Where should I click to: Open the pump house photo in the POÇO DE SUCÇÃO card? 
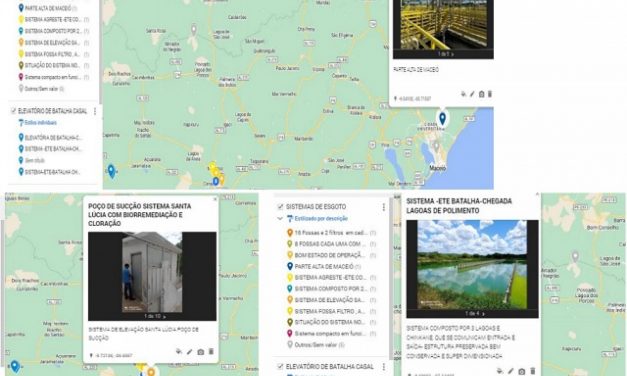click(152, 272)
